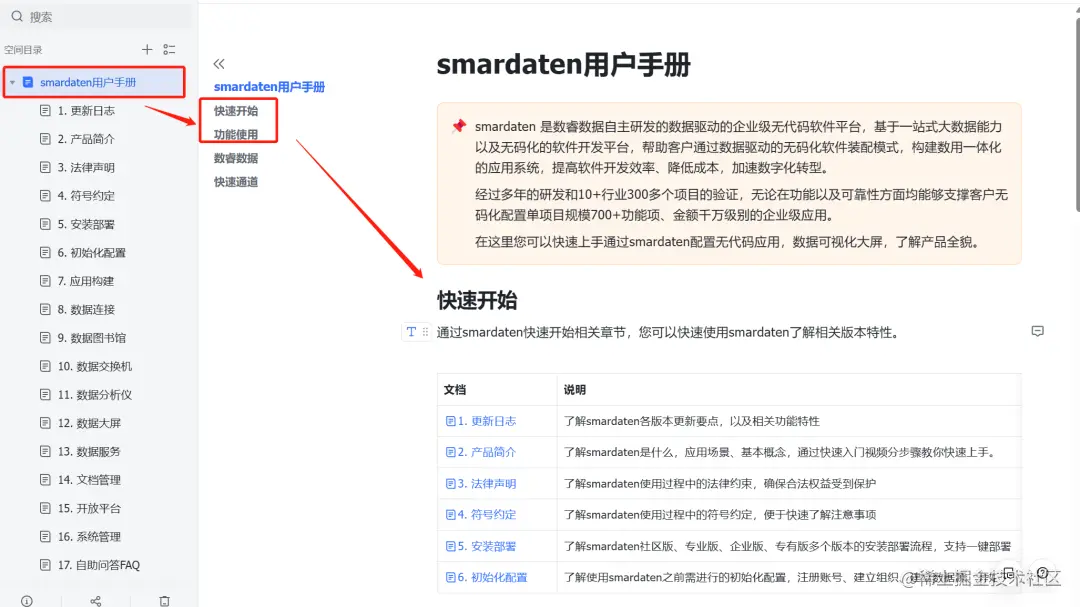This screenshot has height=607, width=1080.
Task: Click the share icon at the bottom
Action: pyautogui.click(x=95, y=600)
